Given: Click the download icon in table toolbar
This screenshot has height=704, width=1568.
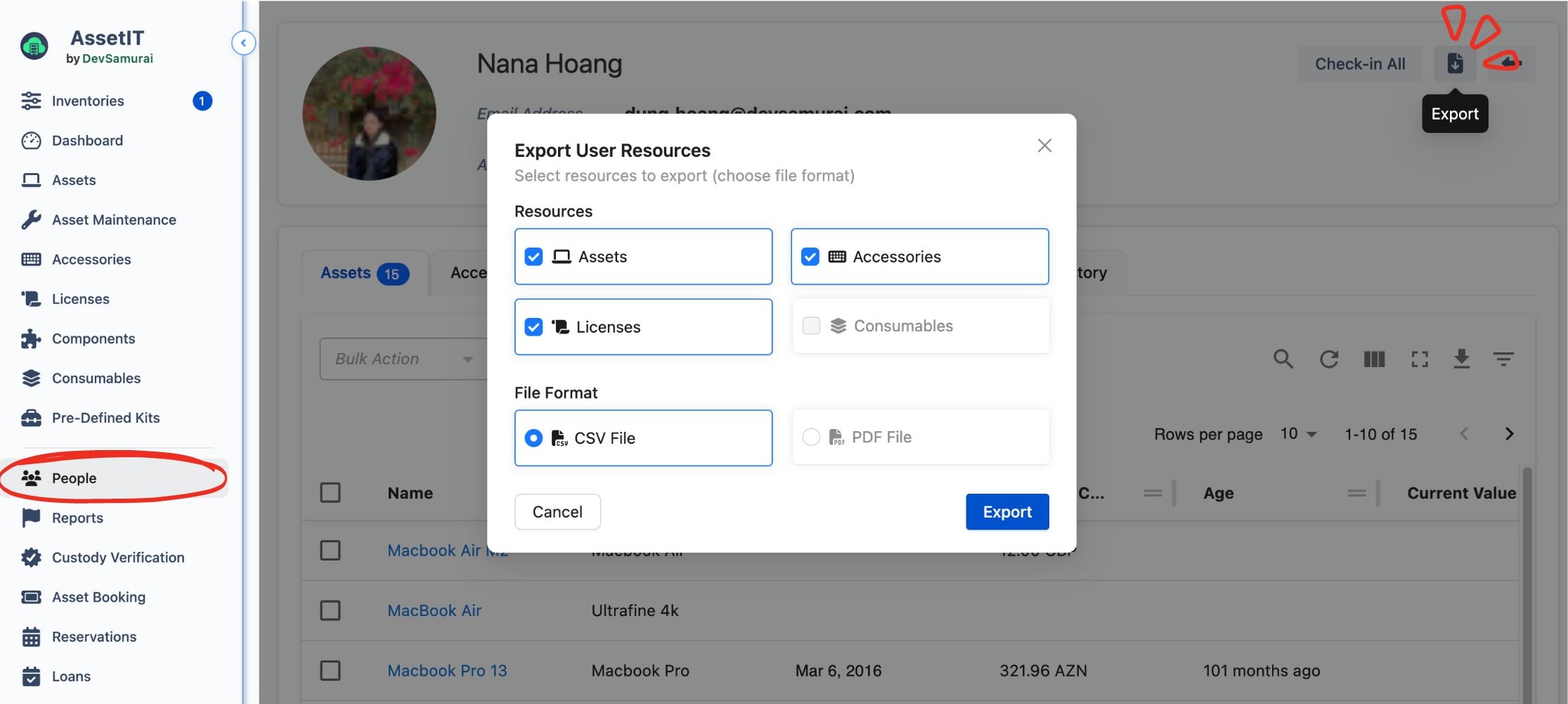Looking at the screenshot, I should pyautogui.click(x=1461, y=359).
